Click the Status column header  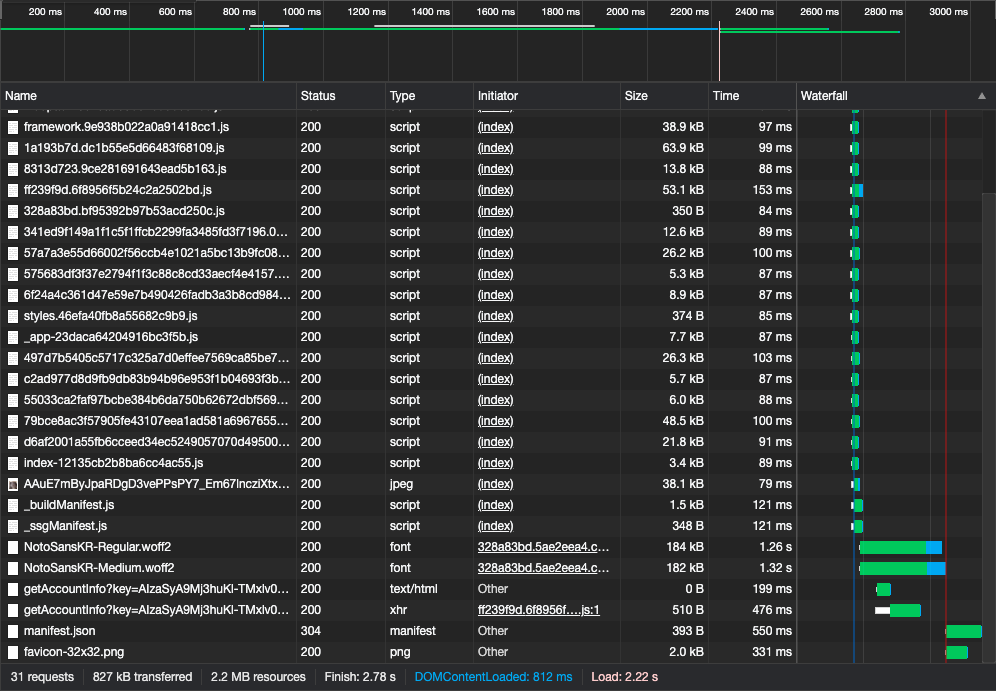pos(318,96)
